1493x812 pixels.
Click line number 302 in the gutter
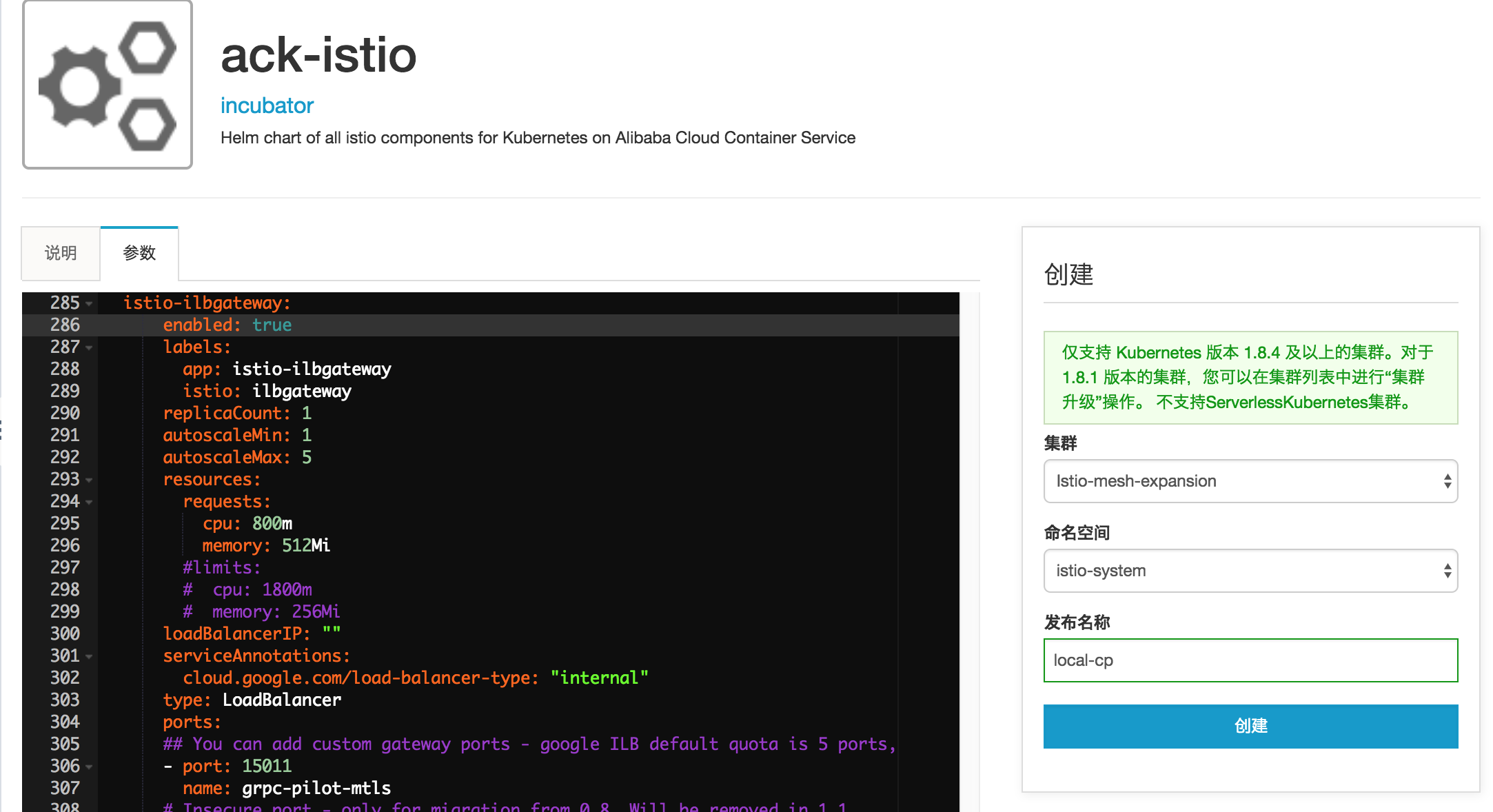65,678
